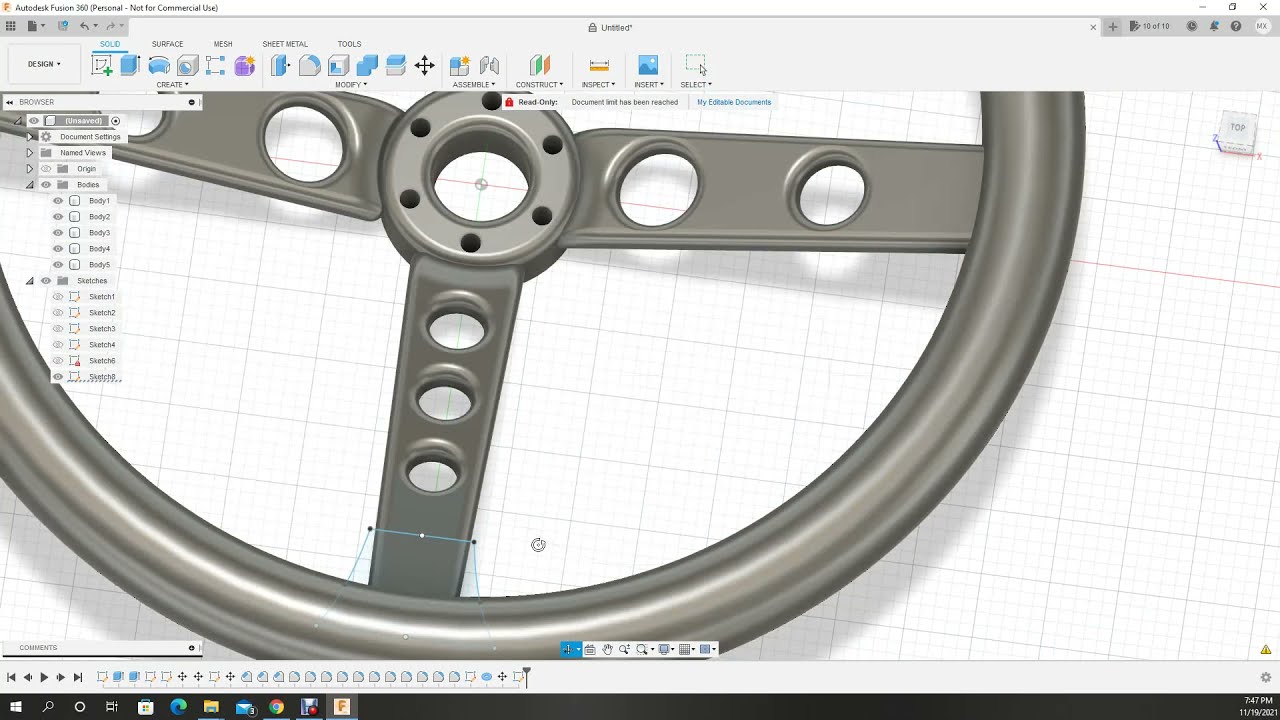Select the Shell tool
This screenshot has height=720, width=1280.
[x=338, y=65]
